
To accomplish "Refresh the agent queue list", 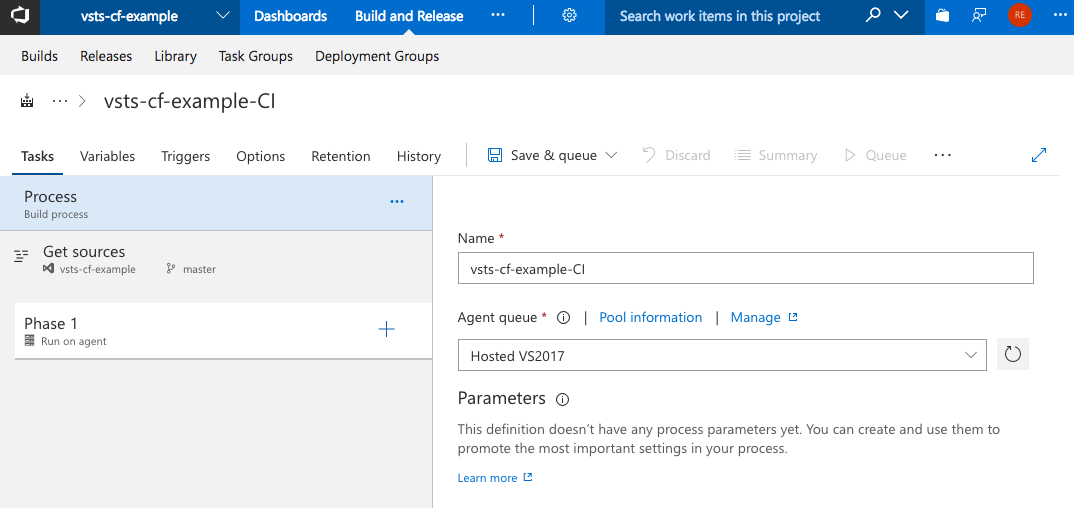I will (x=1012, y=355).
